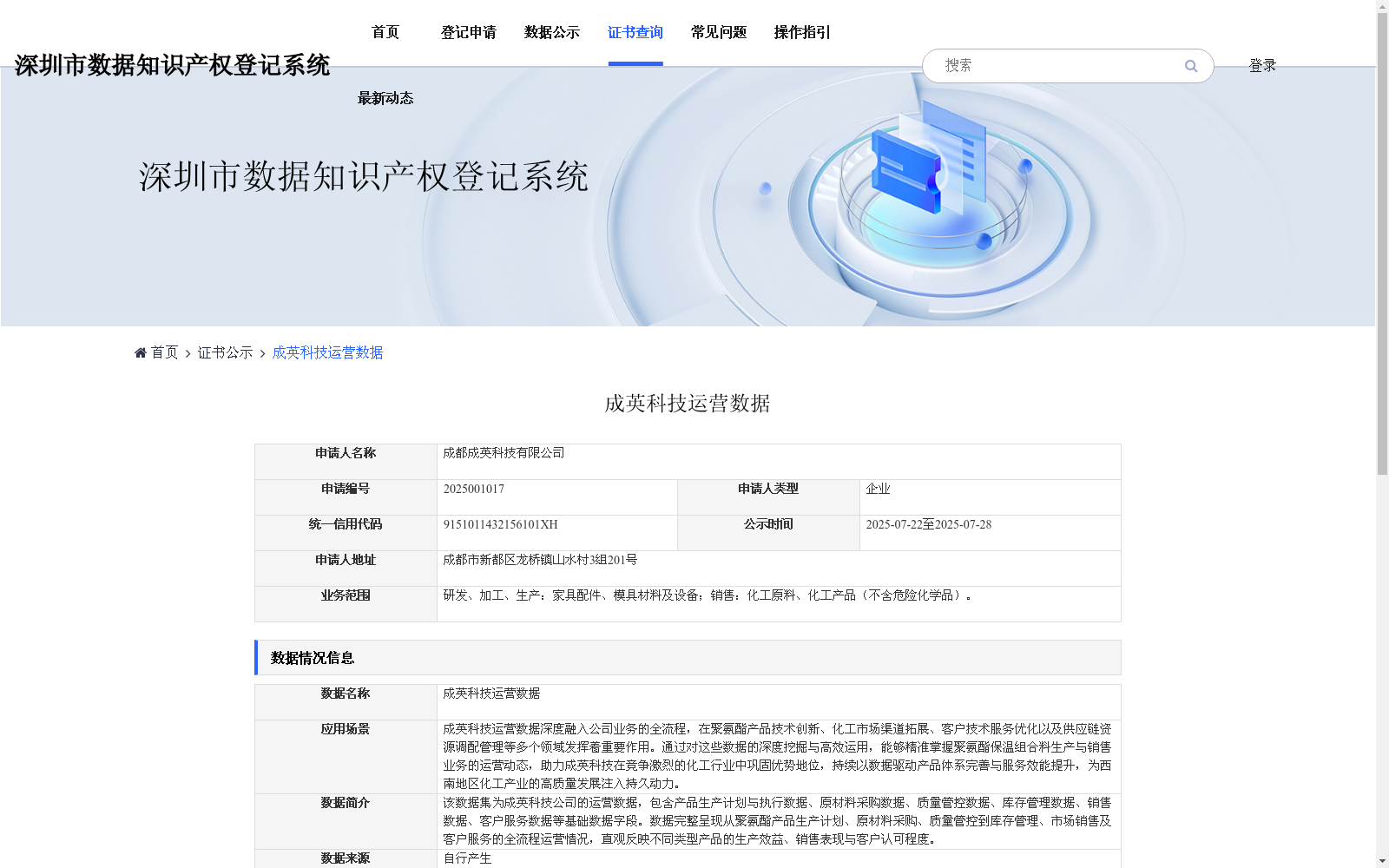Click the 申请编号 row label
Screen dimensions: 1389x868
tap(346, 489)
